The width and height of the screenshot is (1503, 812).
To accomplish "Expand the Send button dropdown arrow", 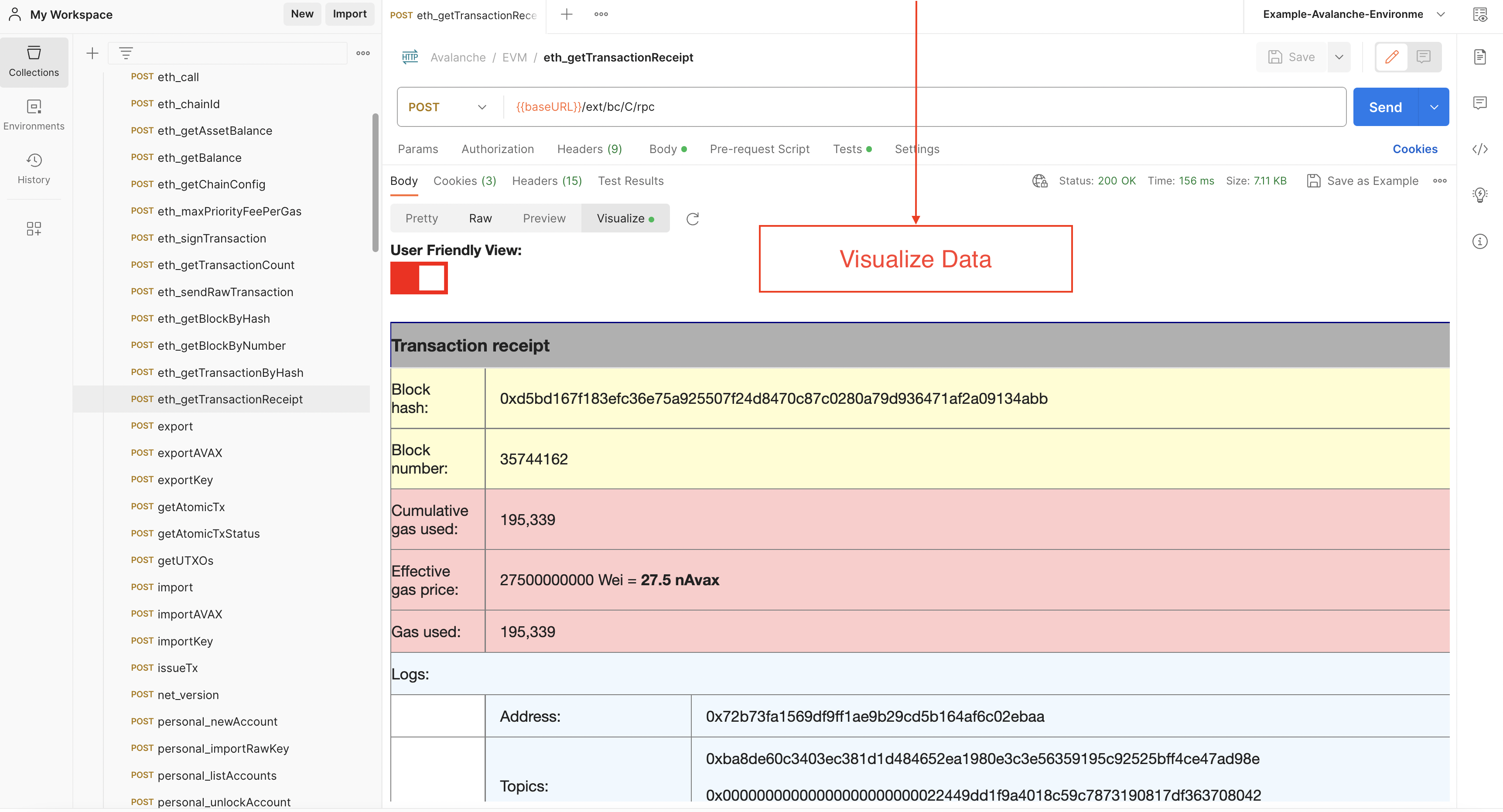I will [x=1433, y=106].
